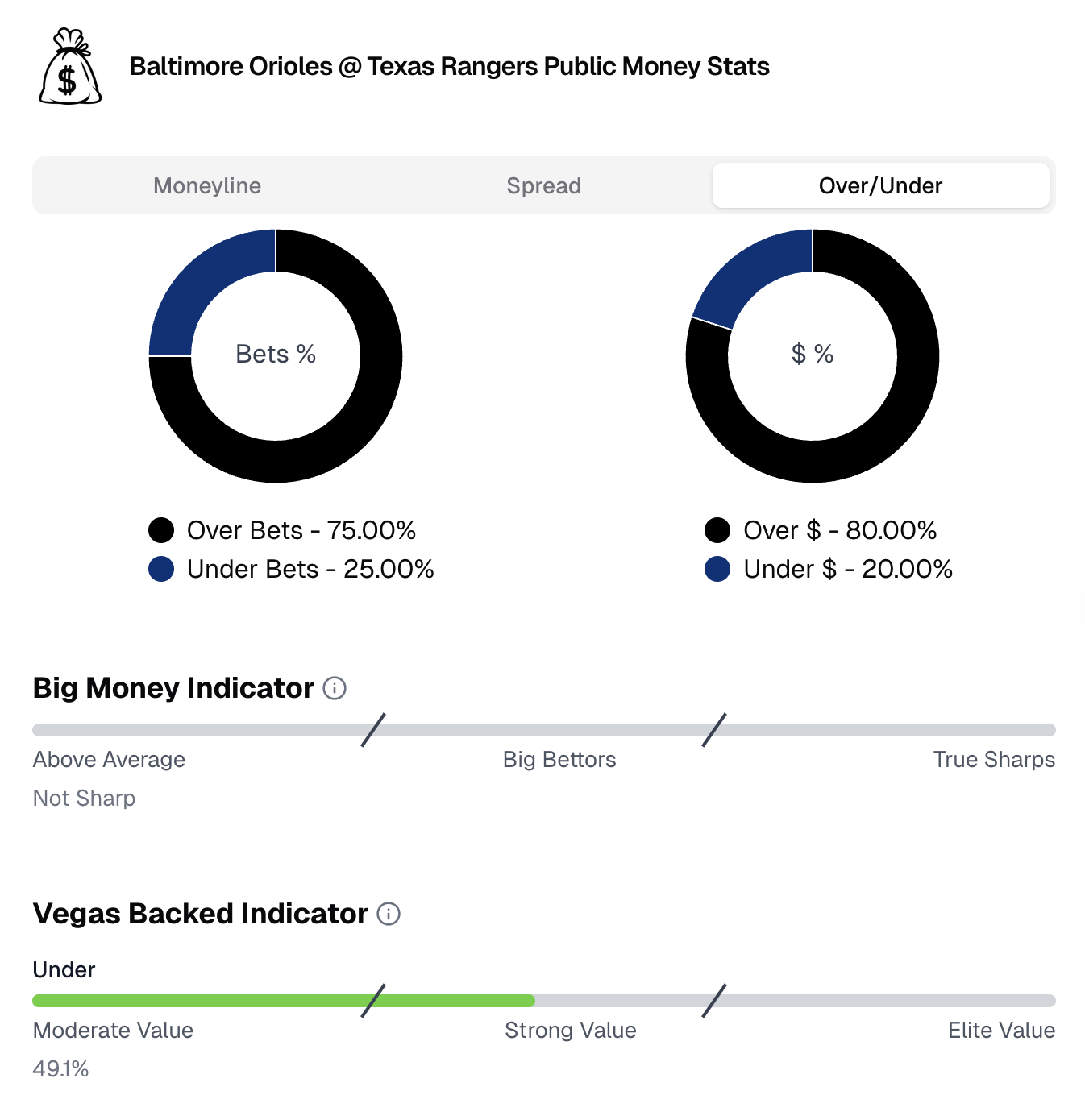Image resolution: width=1085 pixels, height=1120 pixels.
Task: Click the green Vegas Backed value bar
Action: click(x=284, y=1001)
